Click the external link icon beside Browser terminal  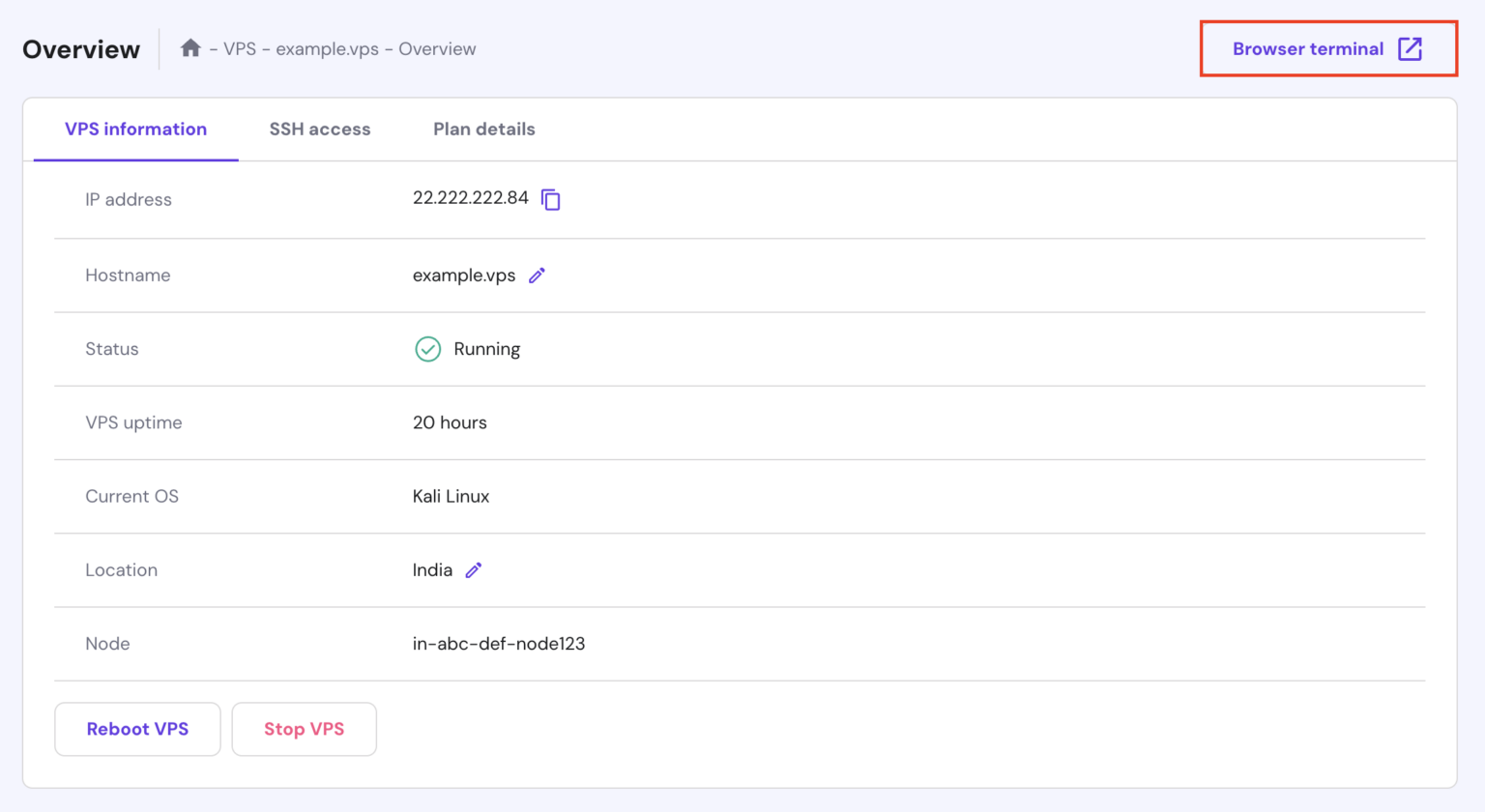click(x=1411, y=49)
